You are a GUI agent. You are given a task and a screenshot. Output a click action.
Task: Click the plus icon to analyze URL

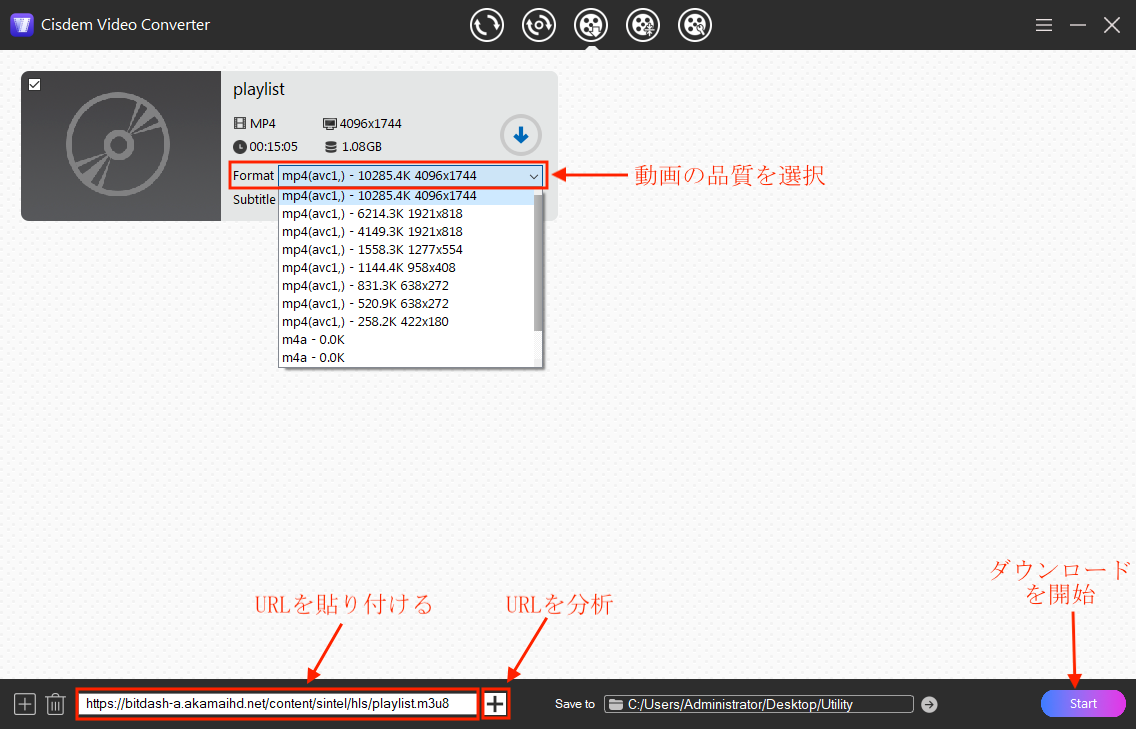pyautogui.click(x=495, y=704)
